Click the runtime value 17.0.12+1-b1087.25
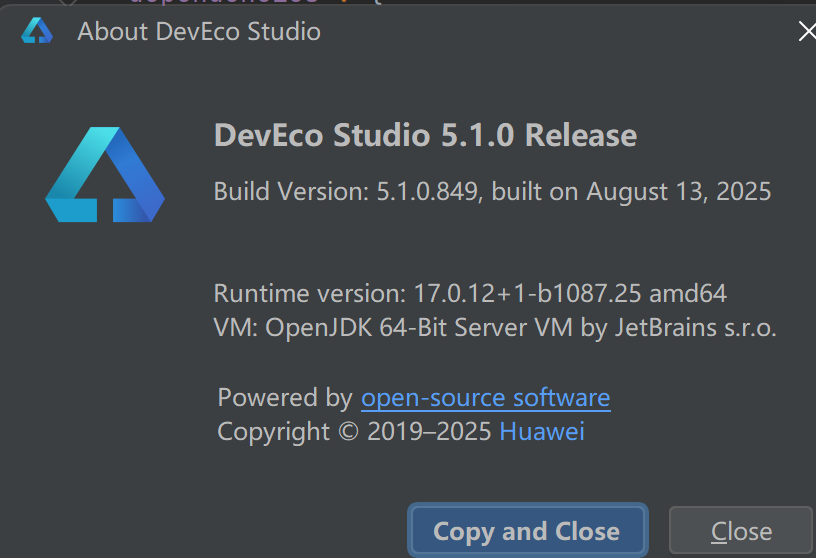This screenshot has width=816, height=558. (528, 294)
